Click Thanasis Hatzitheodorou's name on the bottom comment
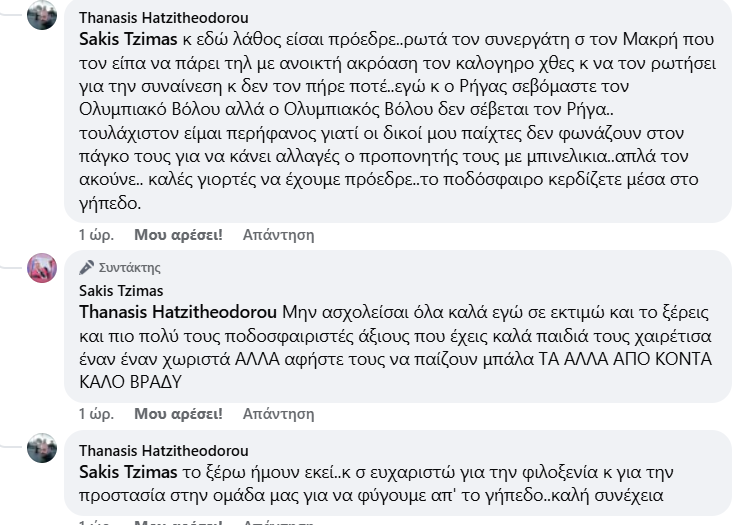 (x=164, y=450)
